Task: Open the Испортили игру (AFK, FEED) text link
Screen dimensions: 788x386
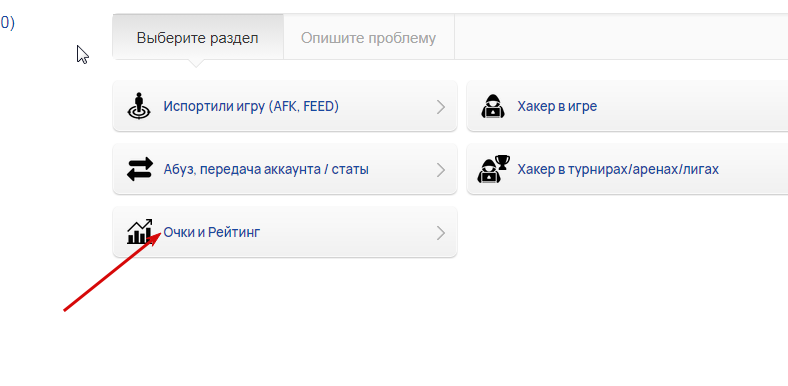Action: pyautogui.click(x=251, y=107)
